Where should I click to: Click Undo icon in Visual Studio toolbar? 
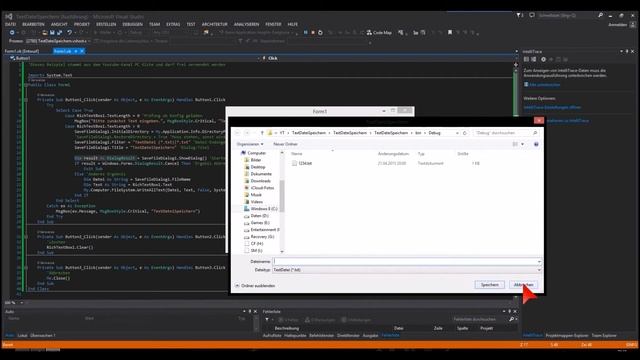pos(69,33)
